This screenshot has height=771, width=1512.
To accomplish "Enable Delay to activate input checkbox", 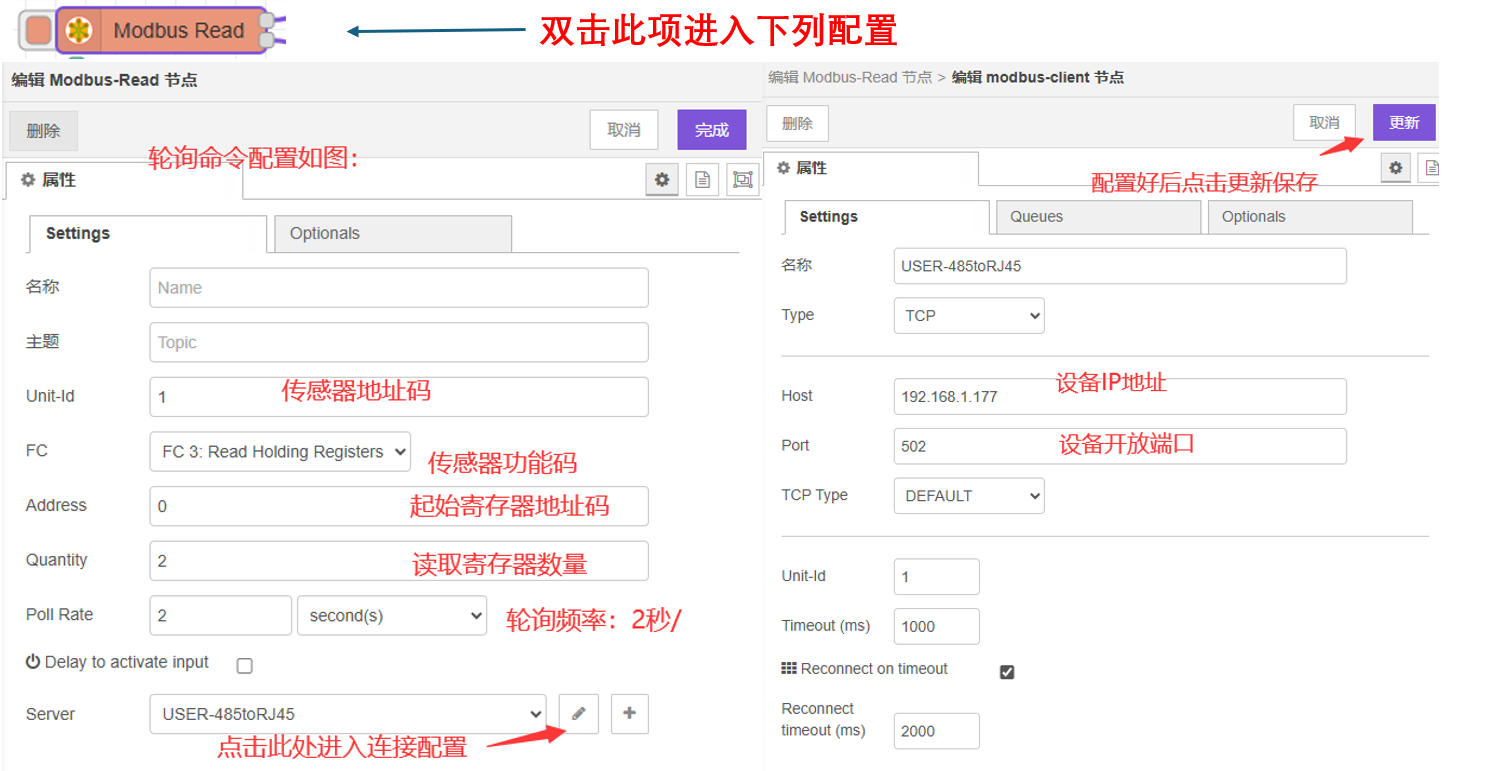I will point(244,665).
